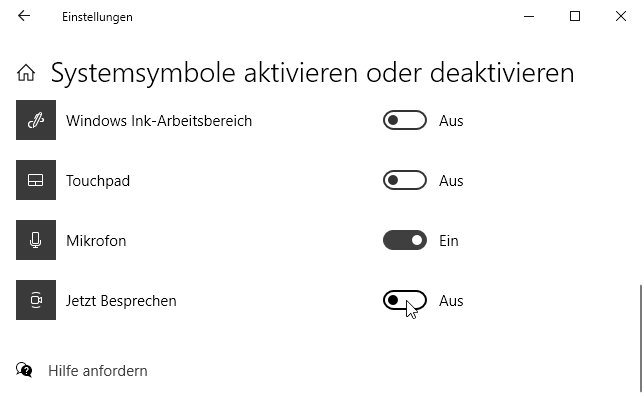Click the Jetzt Besprechen camera icon
Image resolution: width=644 pixels, height=408 pixels.
pyautogui.click(x=36, y=300)
